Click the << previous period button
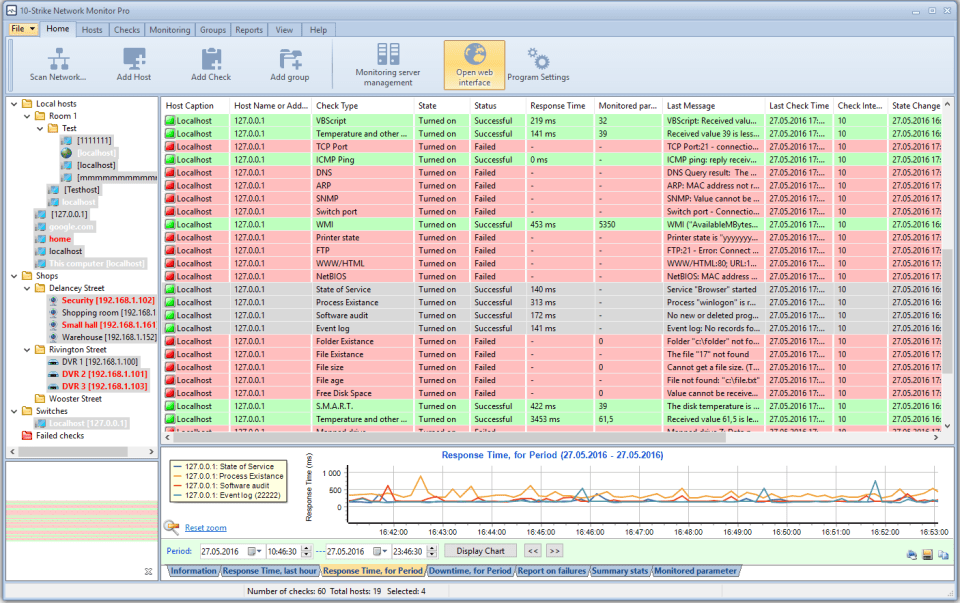The image size is (960, 603). click(533, 551)
